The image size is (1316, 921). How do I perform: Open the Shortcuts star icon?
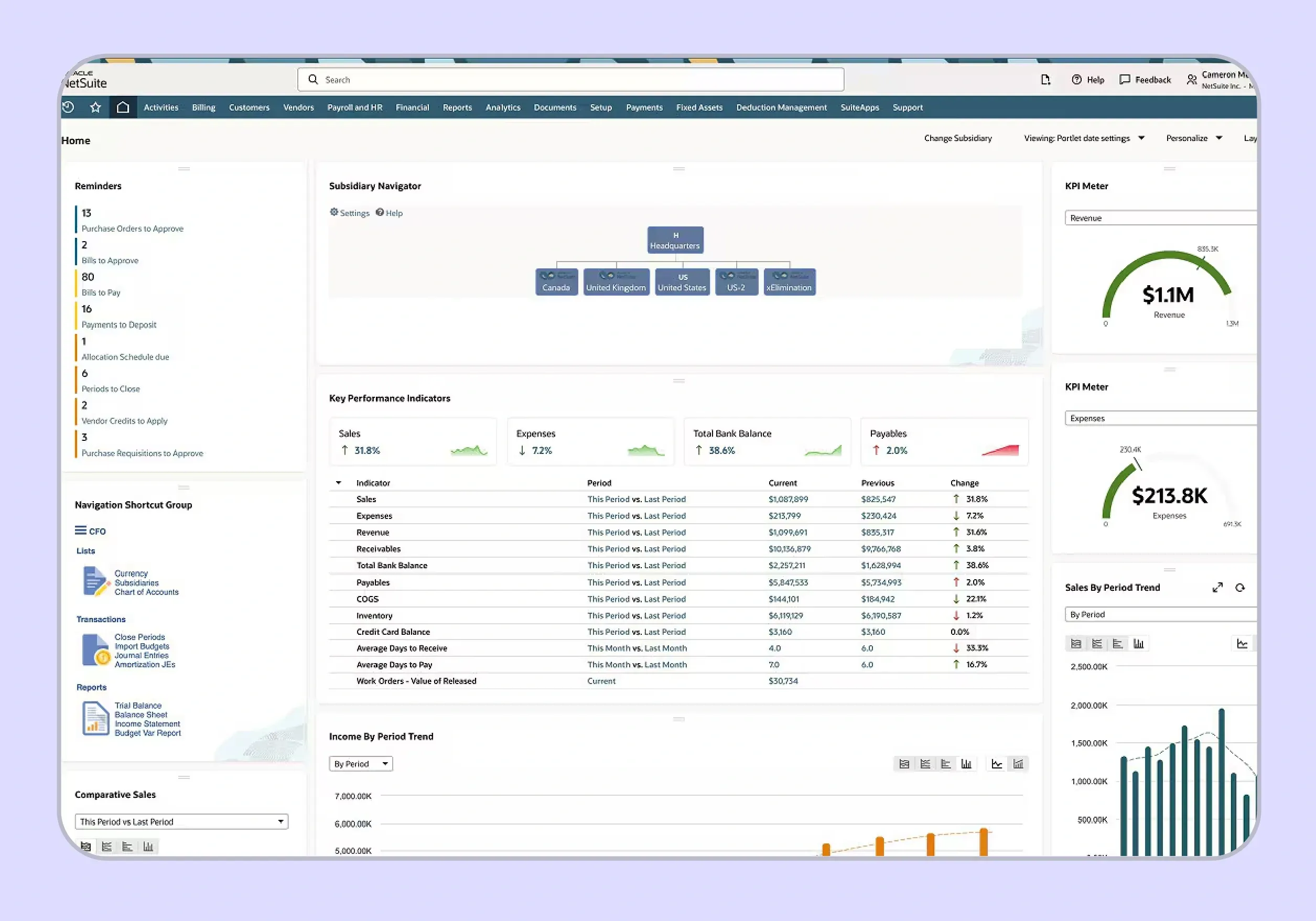point(96,107)
